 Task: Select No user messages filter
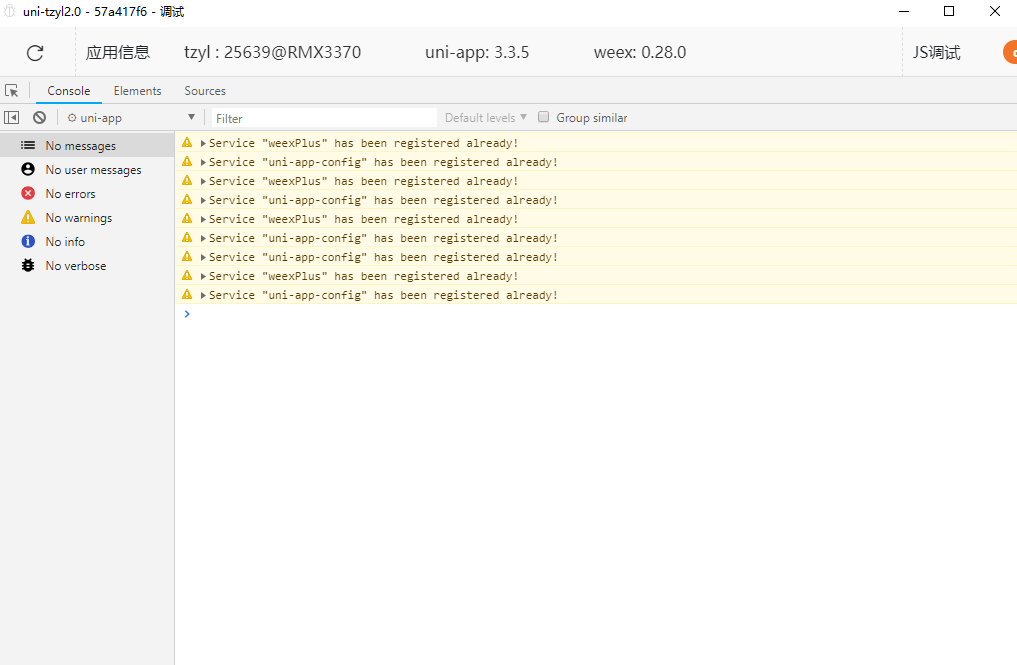tap(88, 169)
